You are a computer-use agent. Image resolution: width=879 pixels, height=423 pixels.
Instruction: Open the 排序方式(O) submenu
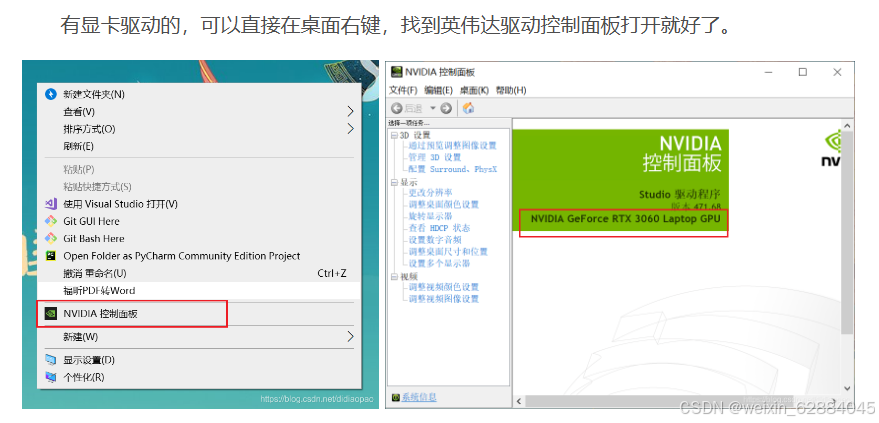pyautogui.click(x=198, y=129)
